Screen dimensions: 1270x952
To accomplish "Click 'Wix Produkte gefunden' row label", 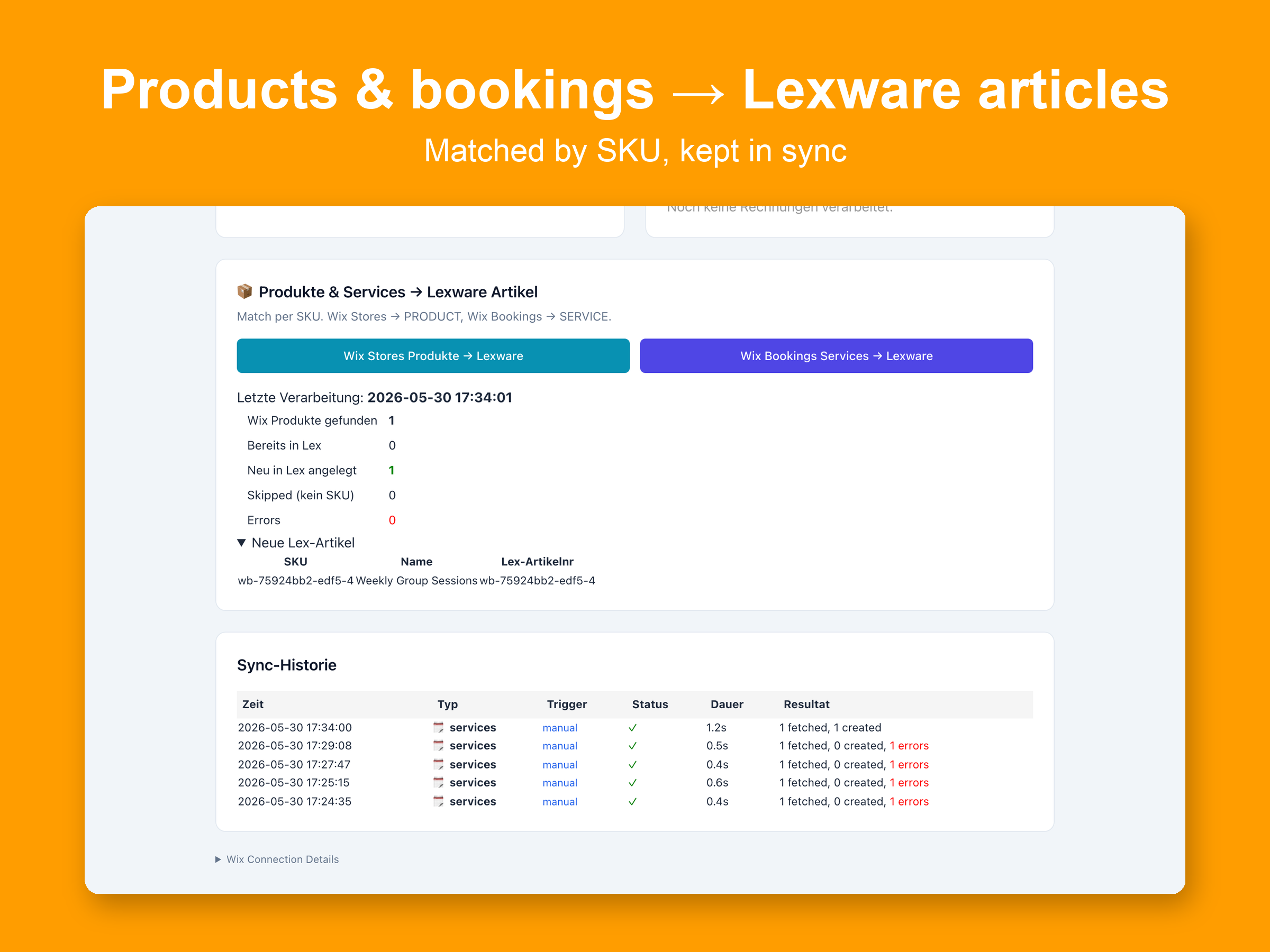I will coord(312,420).
